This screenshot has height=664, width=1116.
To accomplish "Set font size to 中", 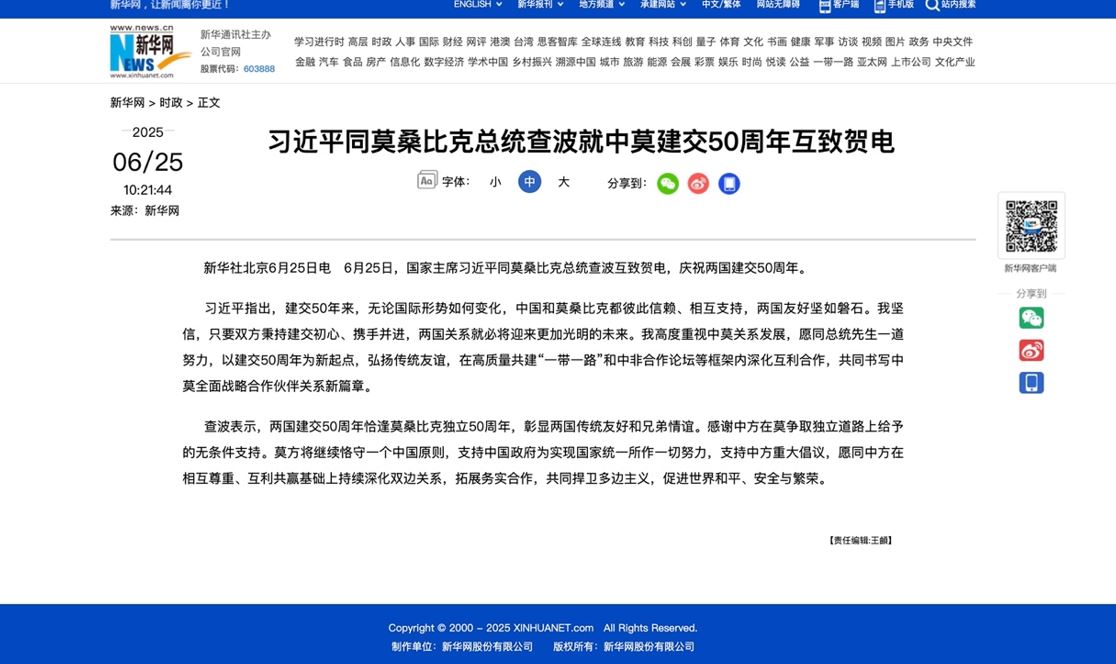I will click(x=530, y=182).
